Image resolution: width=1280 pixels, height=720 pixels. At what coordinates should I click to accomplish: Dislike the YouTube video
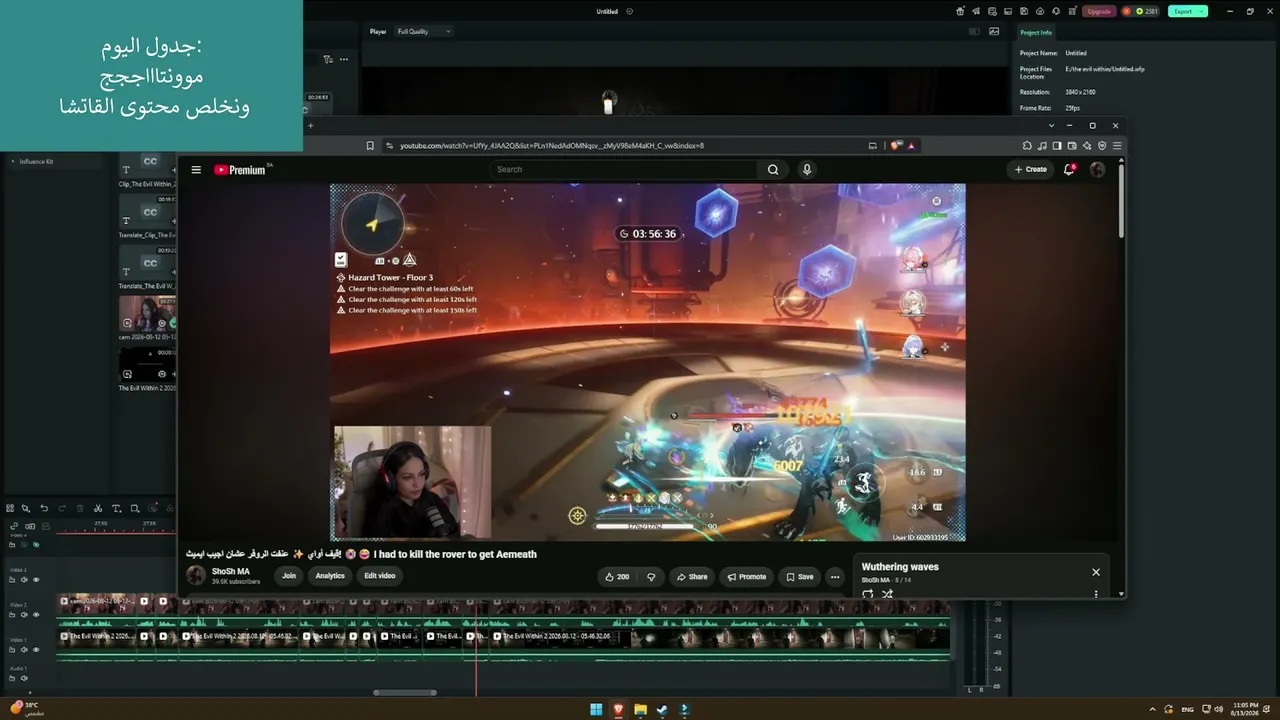(x=651, y=577)
